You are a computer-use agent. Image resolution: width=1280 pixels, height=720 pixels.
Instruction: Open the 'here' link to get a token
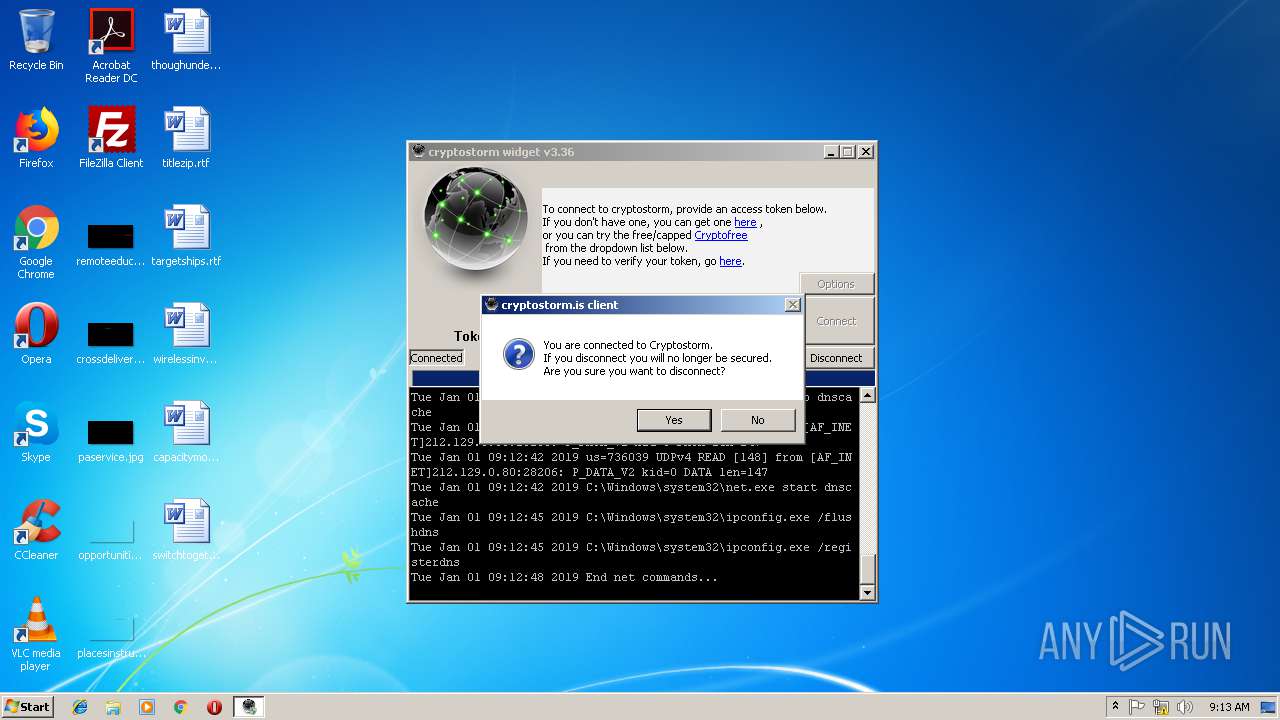(745, 222)
